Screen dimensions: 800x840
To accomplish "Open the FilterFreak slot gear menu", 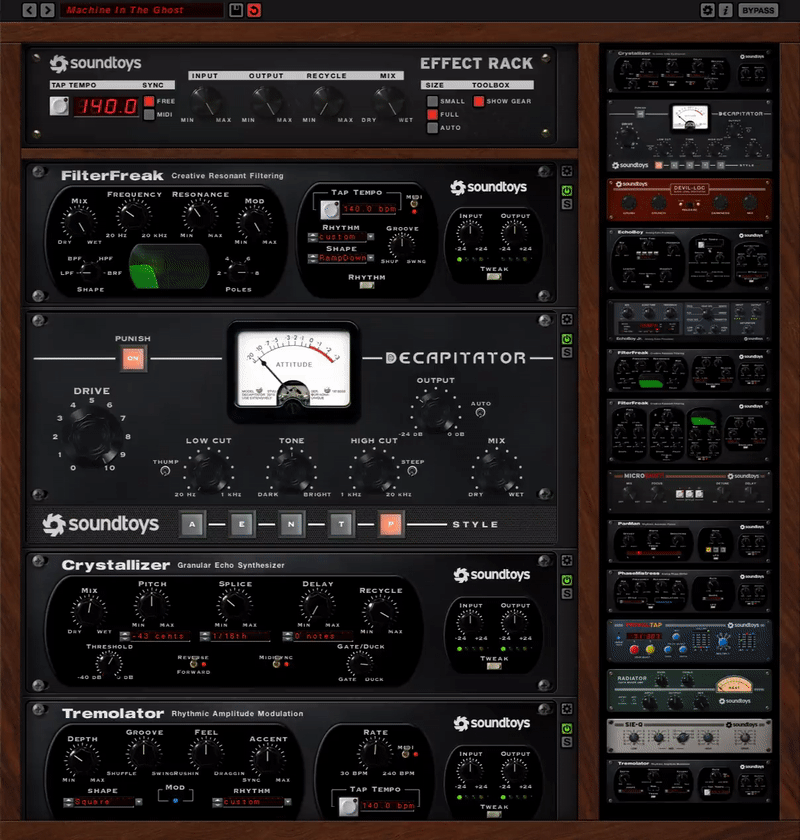I will coord(566,171).
